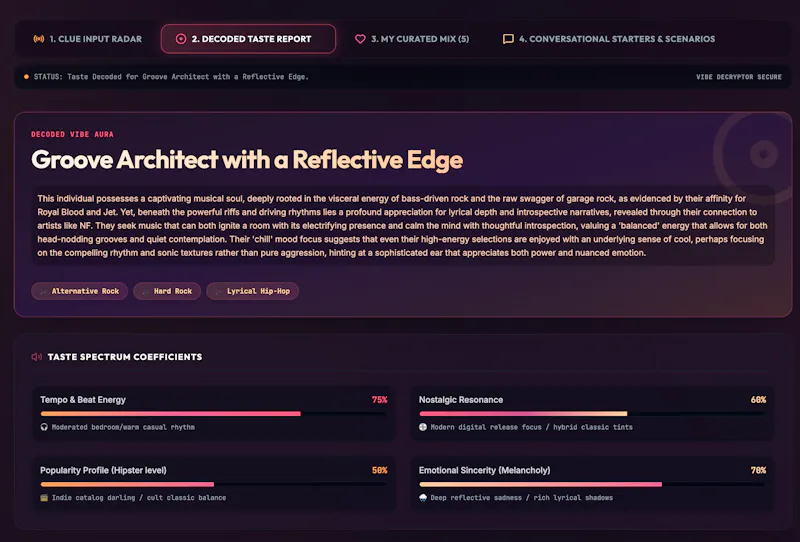Viewport: 800px width, 542px height.
Task: Click the speaker icon beside Taste Spectrum Coefficients
Action: tap(37, 357)
